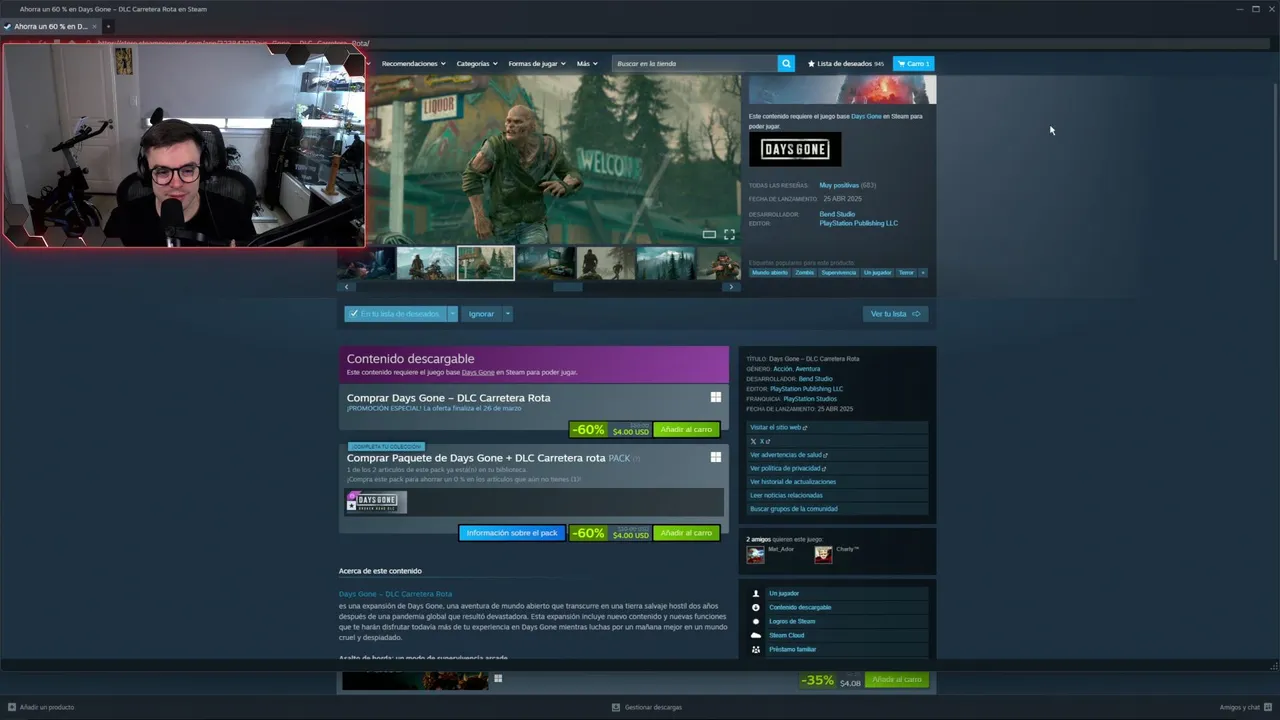Screen dimensions: 1280x720
Task: Select the Supervivencia tag
Action: pos(839,272)
